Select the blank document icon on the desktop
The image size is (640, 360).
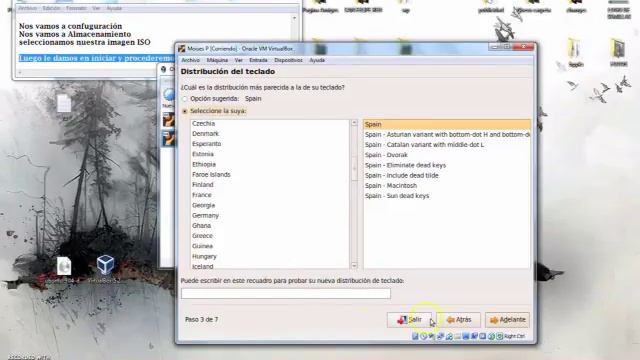64,104
